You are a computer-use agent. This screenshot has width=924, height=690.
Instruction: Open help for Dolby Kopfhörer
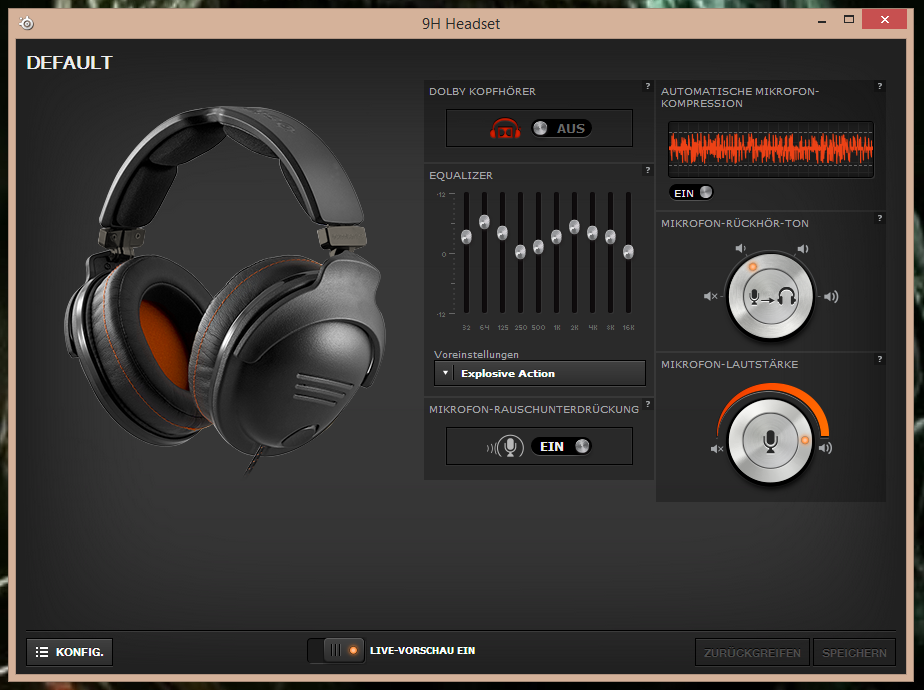648,86
